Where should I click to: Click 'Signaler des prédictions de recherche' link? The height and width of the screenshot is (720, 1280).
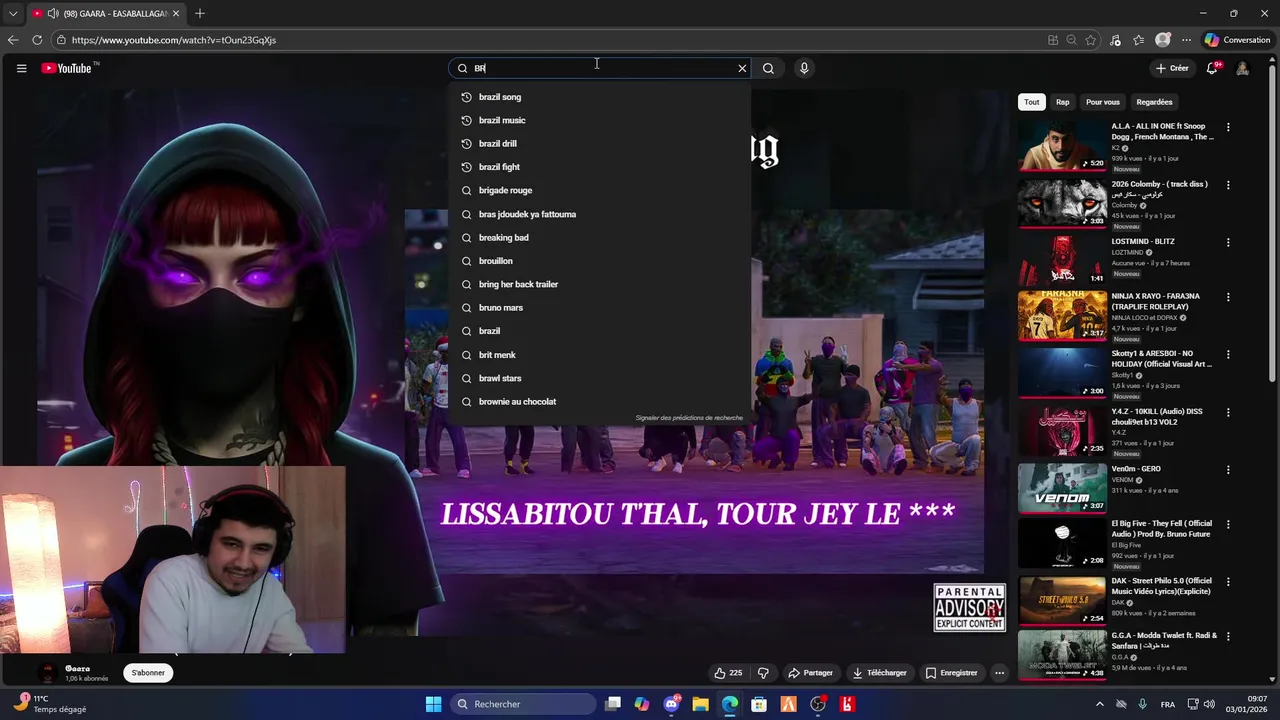[x=689, y=418]
